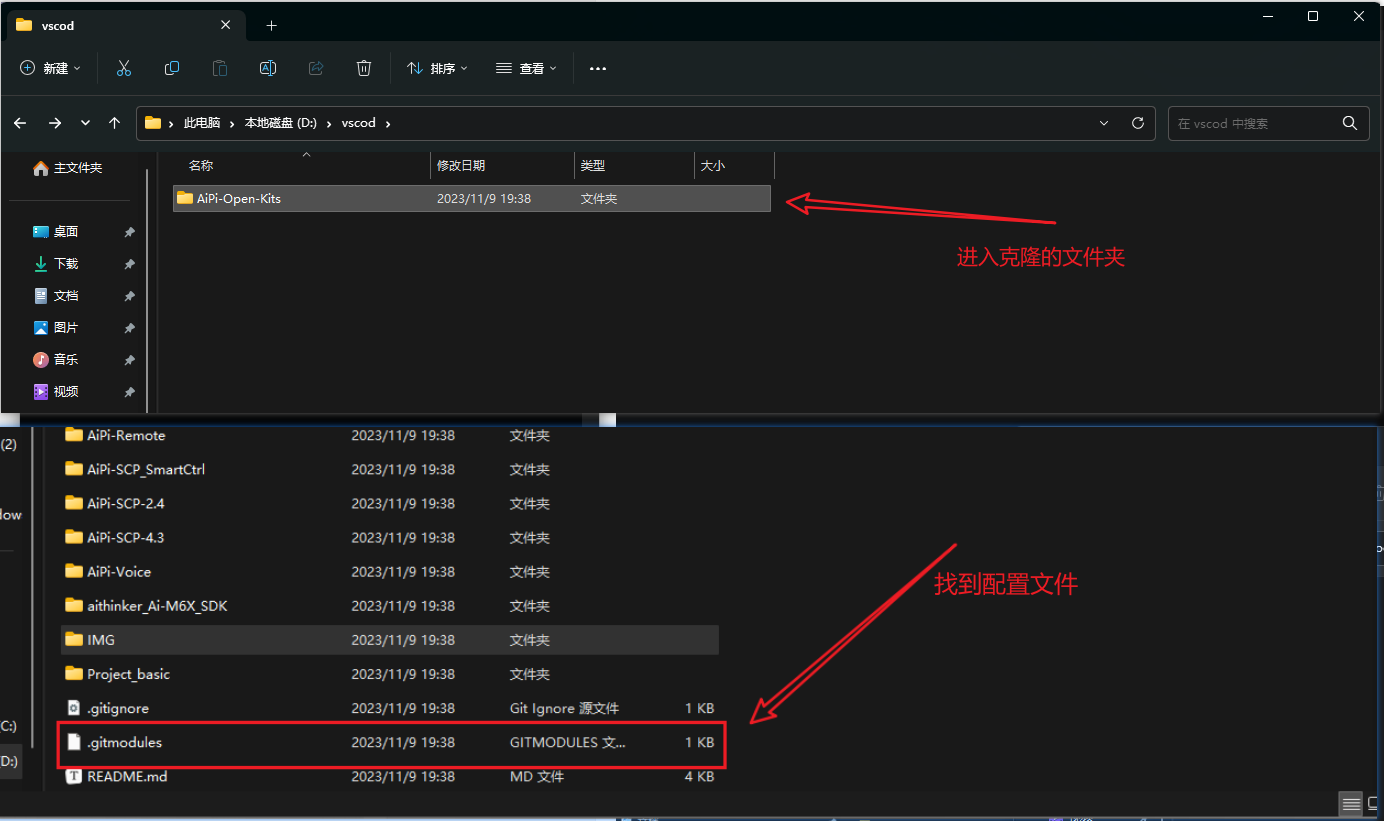Click the pin icon beside 文档

point(129,296)
